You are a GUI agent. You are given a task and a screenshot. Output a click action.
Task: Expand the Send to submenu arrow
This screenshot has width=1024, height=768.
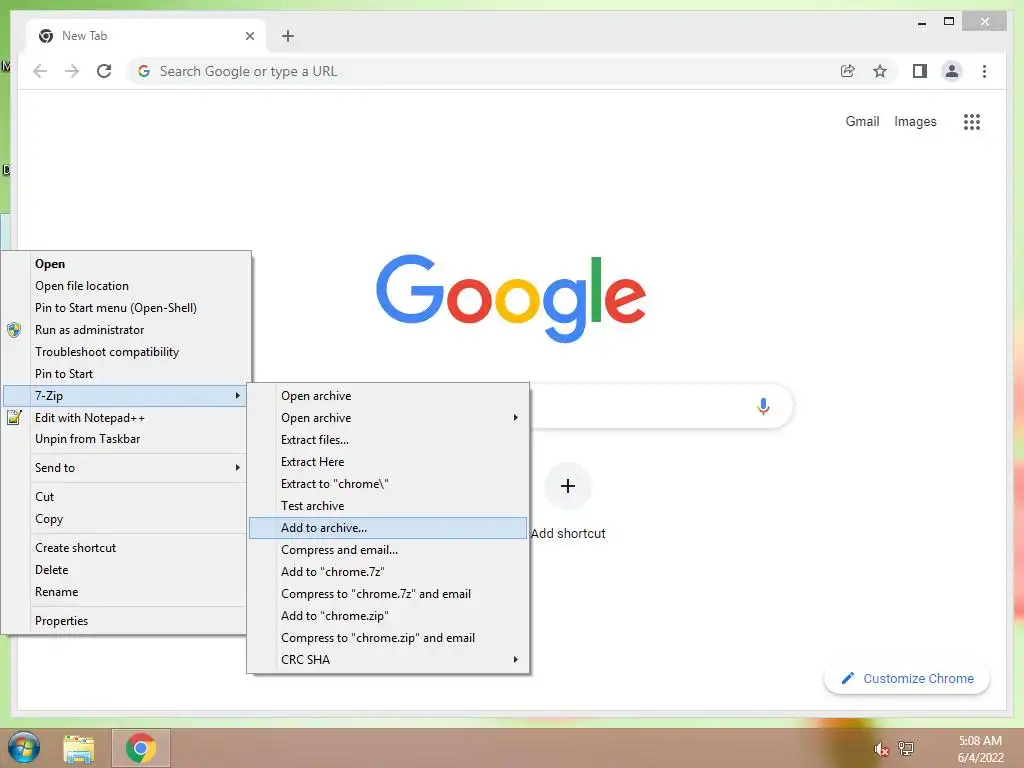pos(238,468)
